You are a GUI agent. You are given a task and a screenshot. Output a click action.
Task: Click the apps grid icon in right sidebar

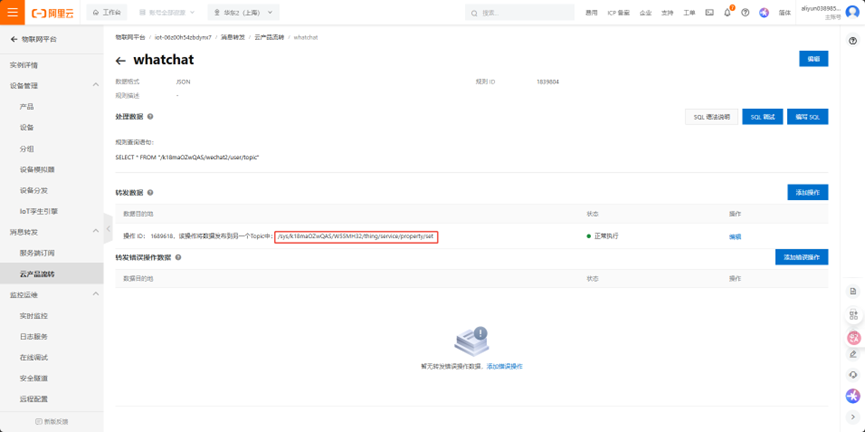coord(853,315)
